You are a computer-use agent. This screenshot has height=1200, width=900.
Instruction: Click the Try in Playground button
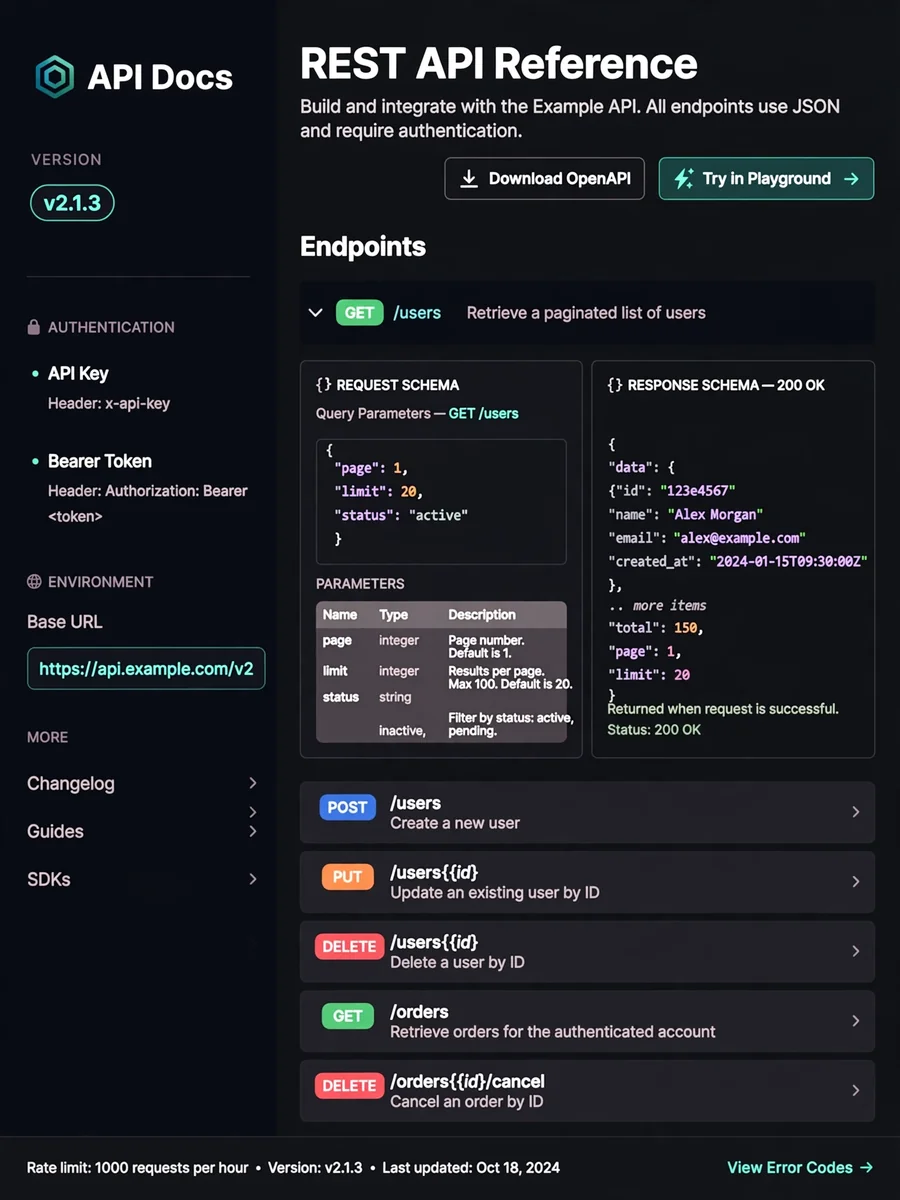[x=766, y=179]
